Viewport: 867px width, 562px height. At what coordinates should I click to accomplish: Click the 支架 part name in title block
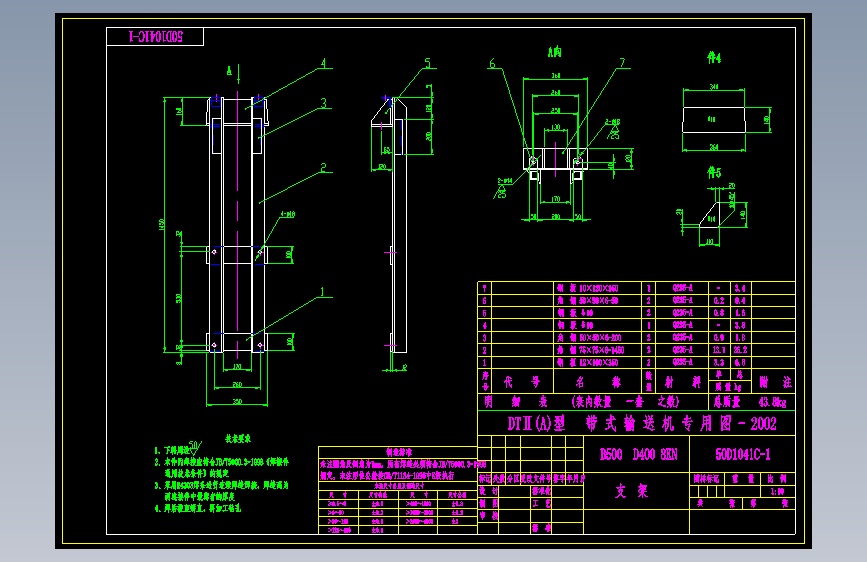[x=631, y=491]
